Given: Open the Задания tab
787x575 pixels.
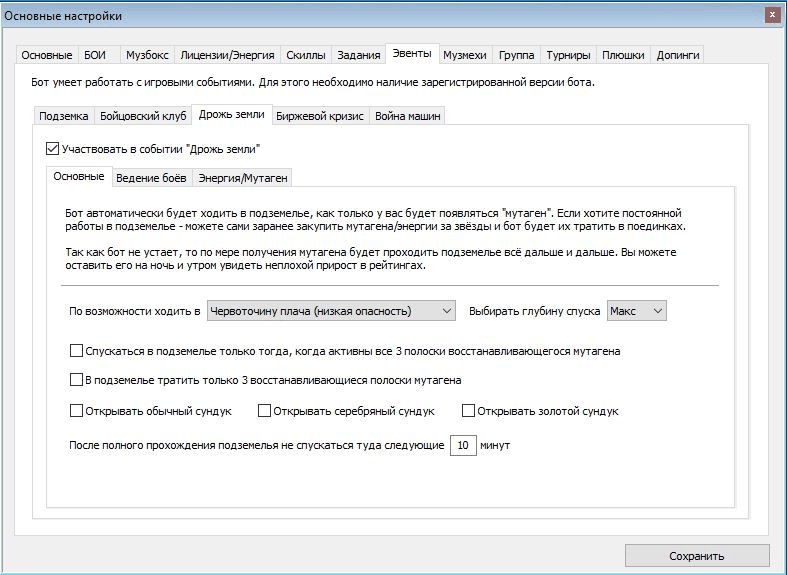Looking at the screenshot, I should click(358, 55).
